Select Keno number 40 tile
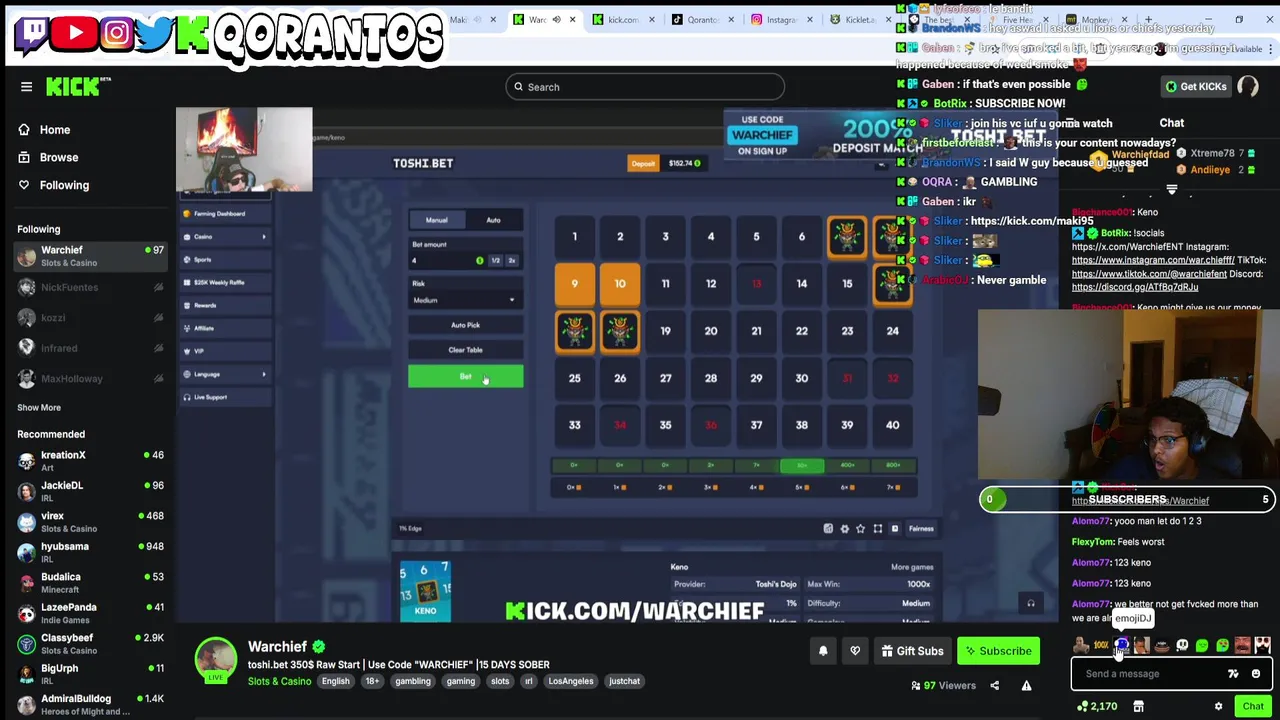The width and height of the screenshot is (1280, 720). [892, 425]
